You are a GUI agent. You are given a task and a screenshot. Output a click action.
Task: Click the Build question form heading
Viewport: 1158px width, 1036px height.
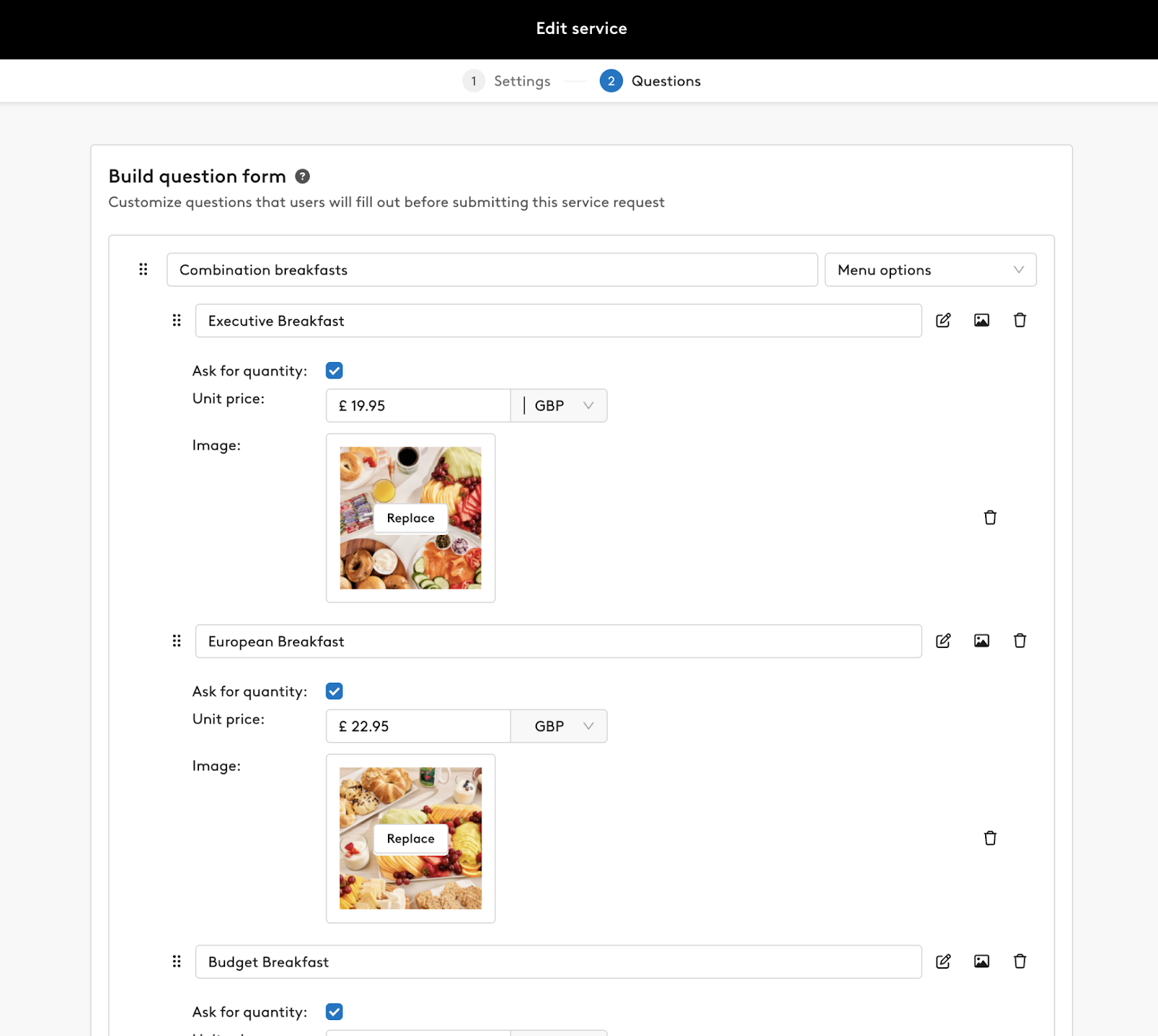pyautogui.click(x=197, y=176)
